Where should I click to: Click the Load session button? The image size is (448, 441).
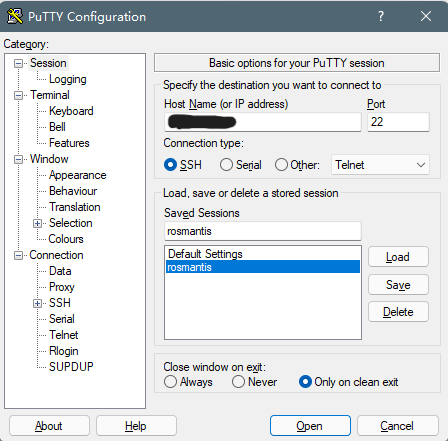(x=398, y=257)
